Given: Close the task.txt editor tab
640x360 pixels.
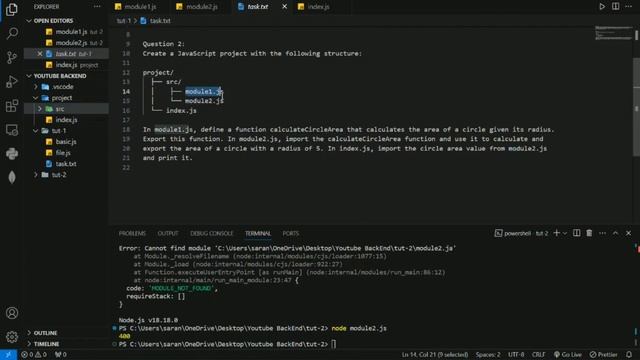Looking at the screenshot, I should (x=284, y=7).
